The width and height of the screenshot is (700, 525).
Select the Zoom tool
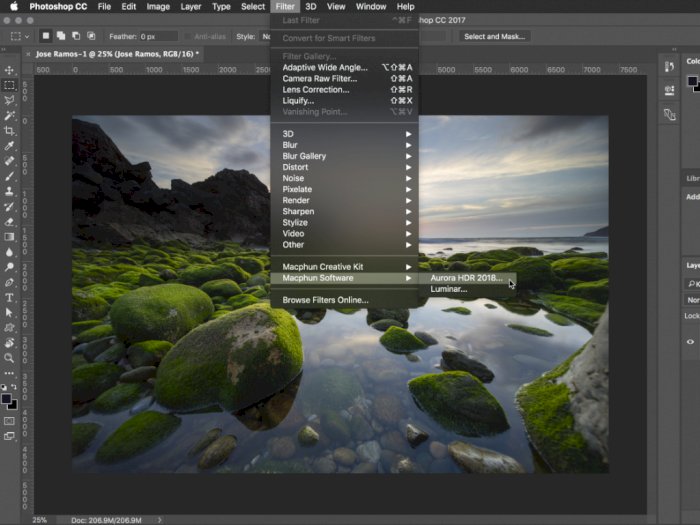9,358
